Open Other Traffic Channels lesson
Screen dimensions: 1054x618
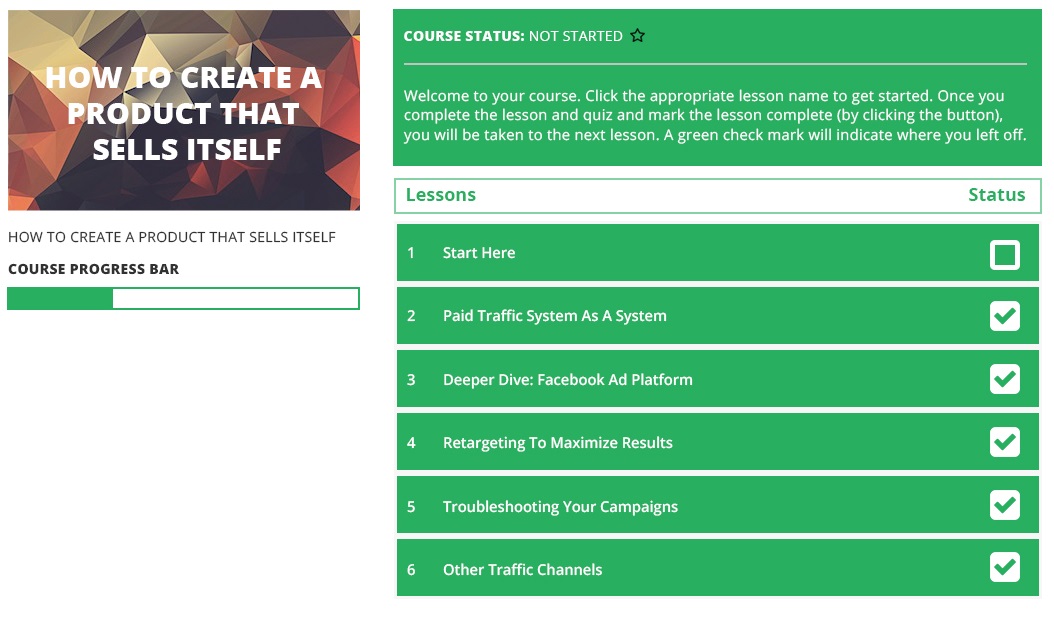pos(522,570)
